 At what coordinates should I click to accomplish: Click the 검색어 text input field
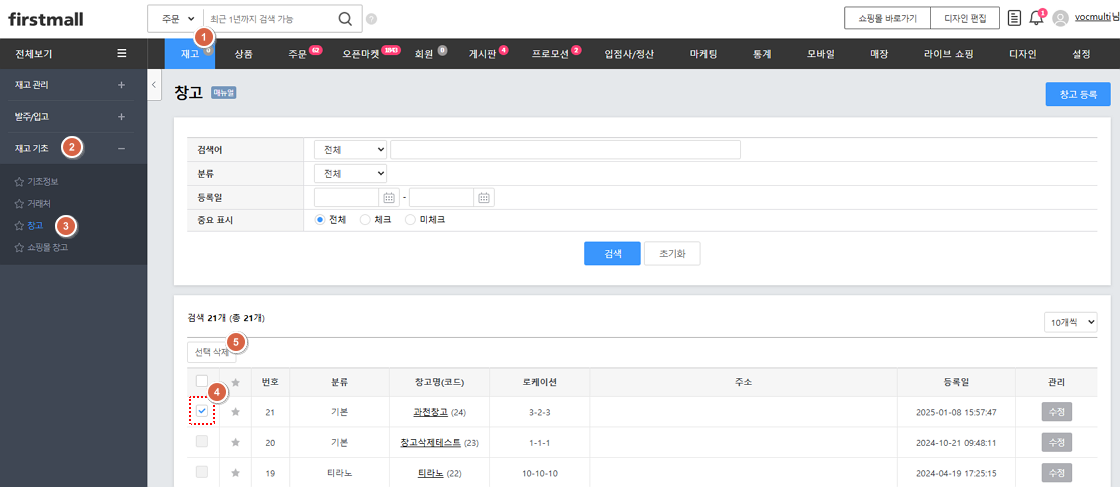tap(565, 149)
